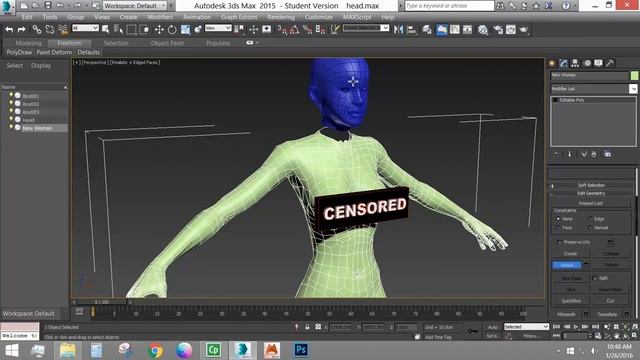Toggle the Auto Key button
This screenshot has height=360, width=640.
point(492,327)
